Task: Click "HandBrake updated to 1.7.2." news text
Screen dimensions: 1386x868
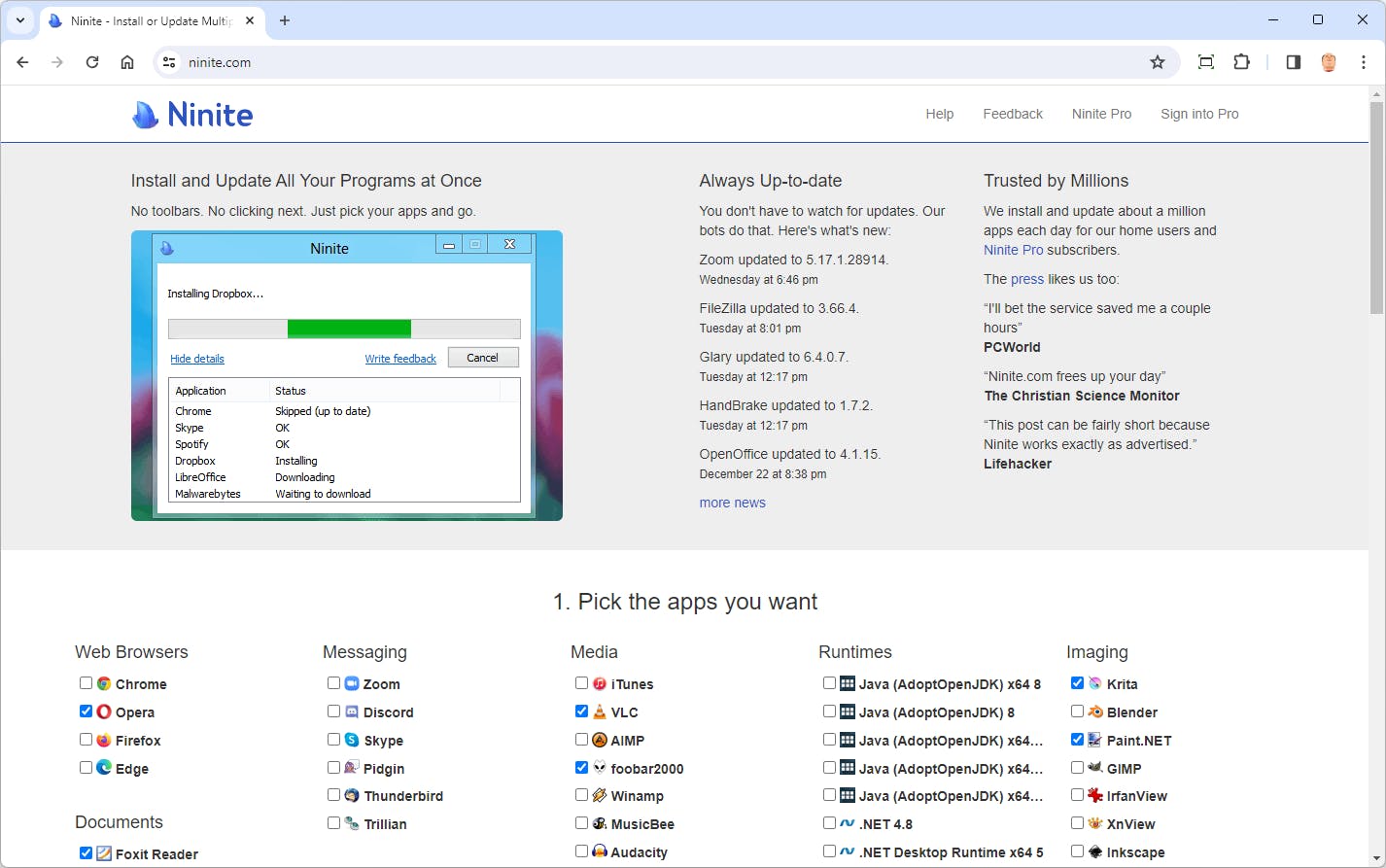Action: click(786, 405)
